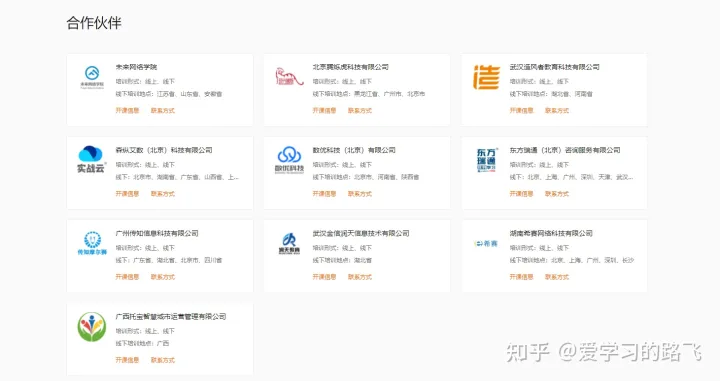Open 联系方式 for 东方瑞通(北京)咨询服务有限公司

557,194
